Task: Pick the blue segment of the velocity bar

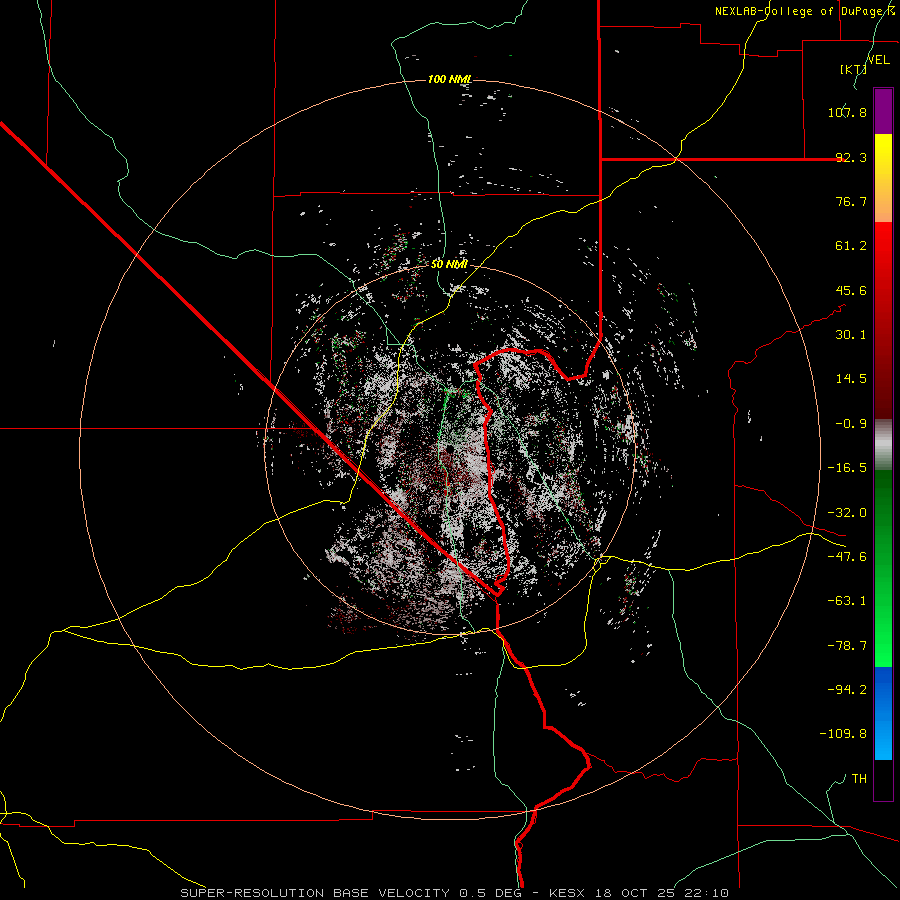Action: (883, 713)
